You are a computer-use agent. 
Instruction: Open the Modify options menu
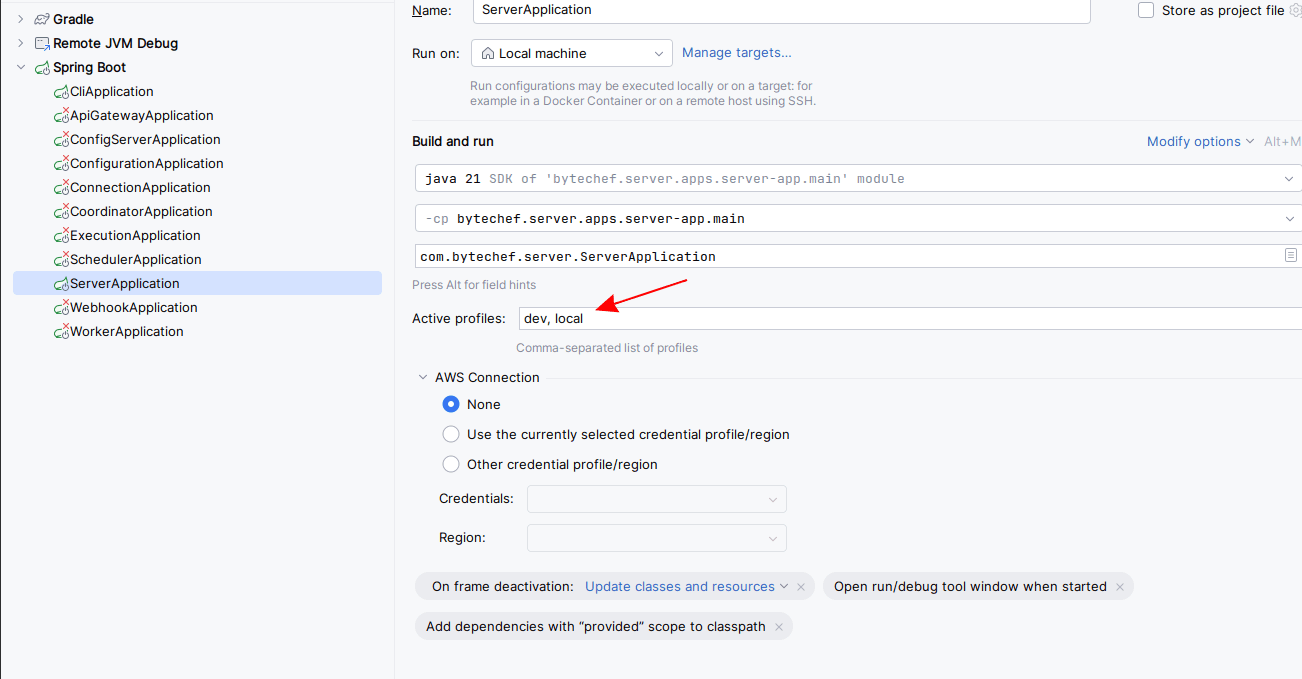[x=1194, y=141]
